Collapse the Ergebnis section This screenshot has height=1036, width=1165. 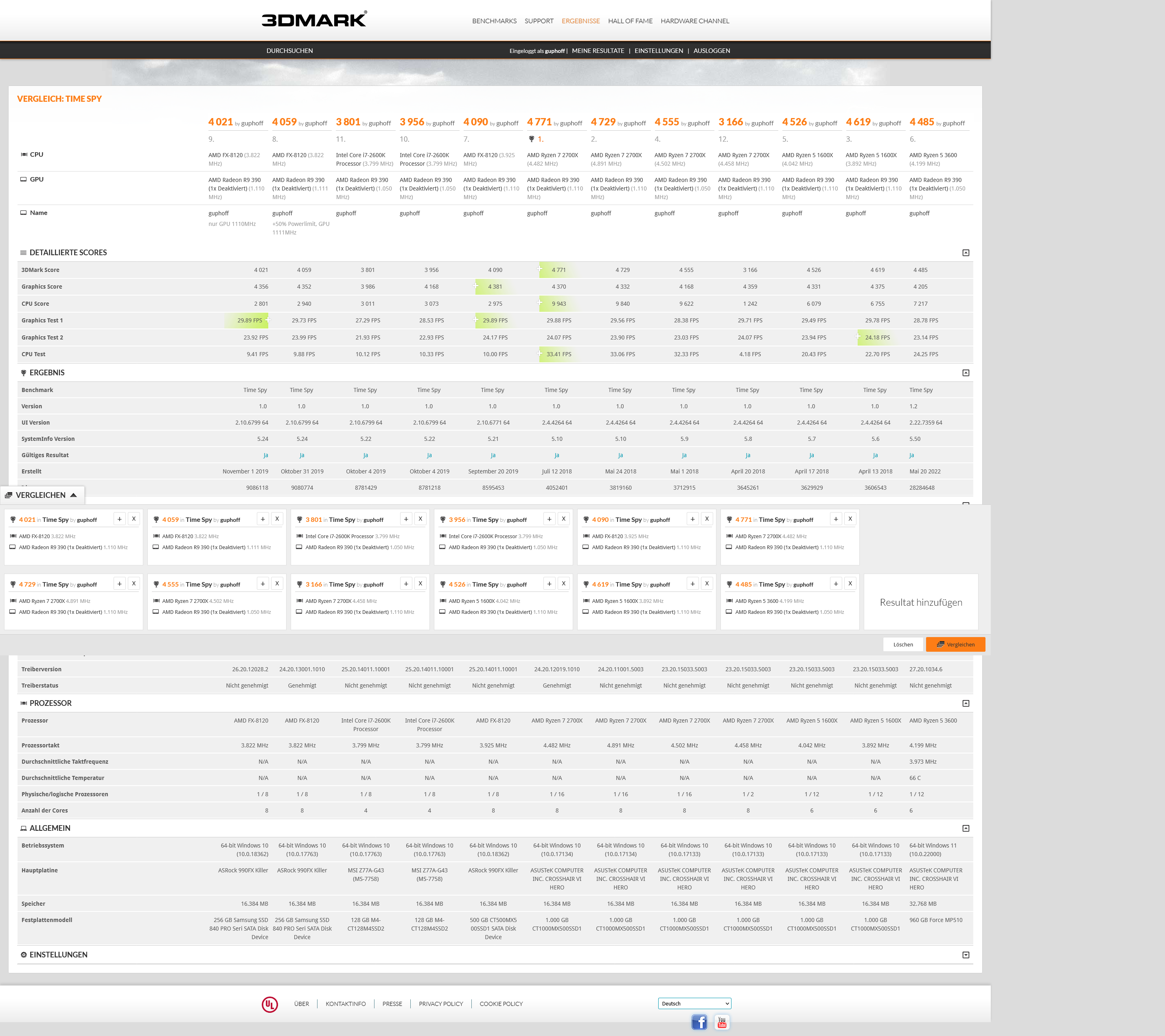(x=966, y=373)
